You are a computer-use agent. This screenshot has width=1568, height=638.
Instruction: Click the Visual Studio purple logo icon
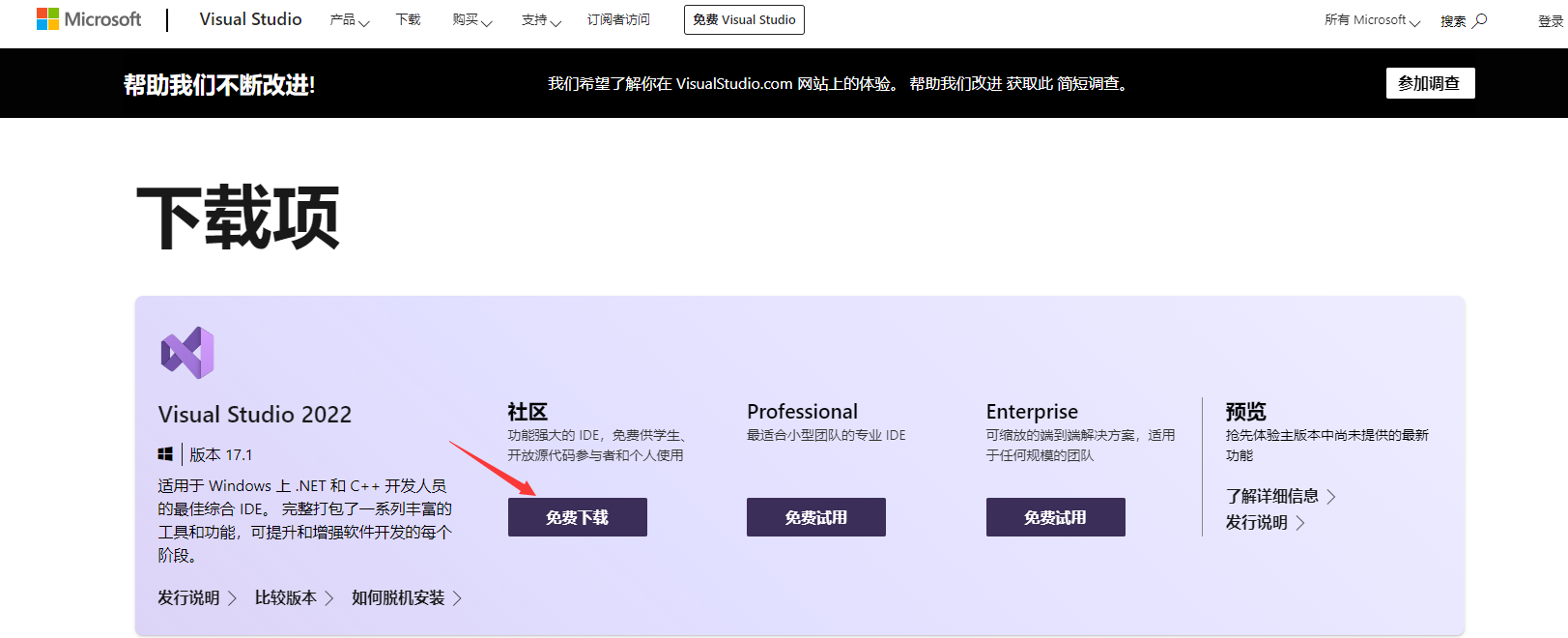[x=187, y=353]
